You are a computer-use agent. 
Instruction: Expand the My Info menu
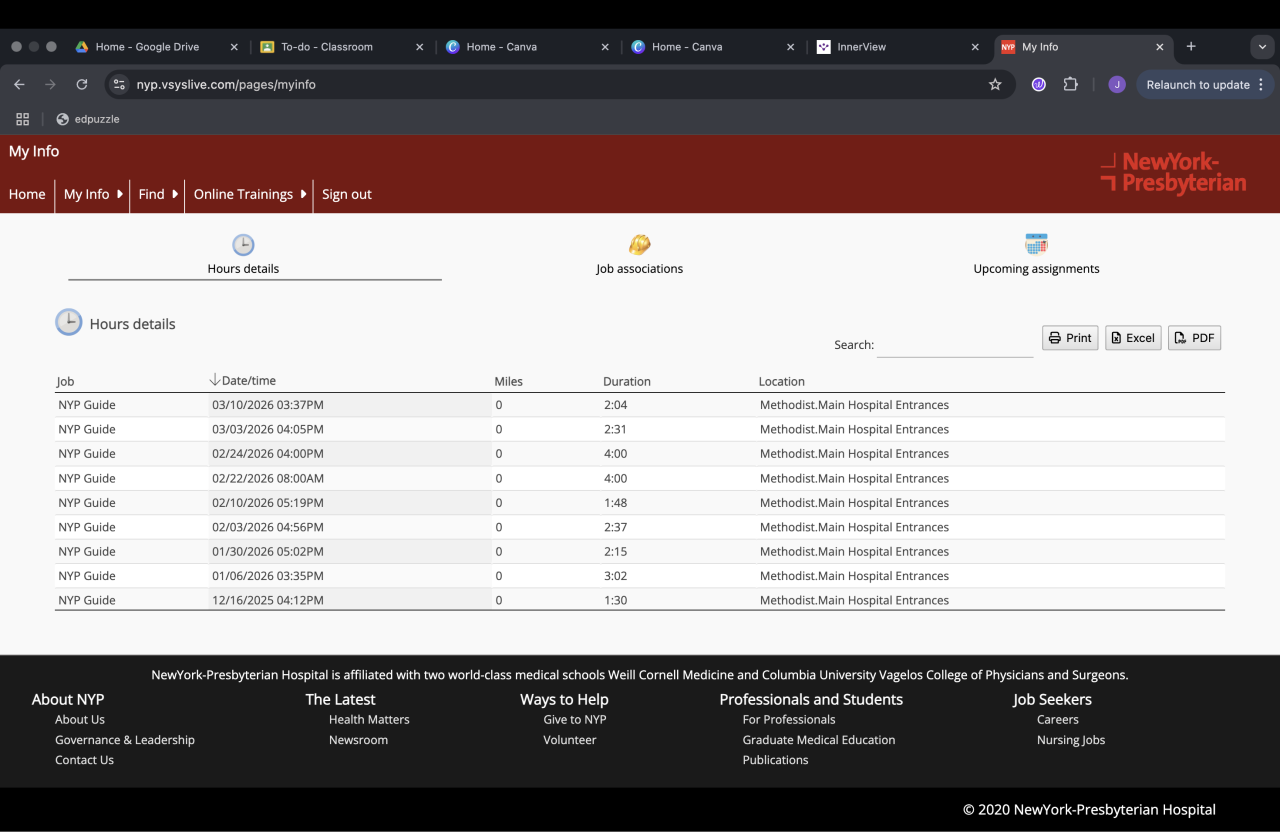coord(93,194)
